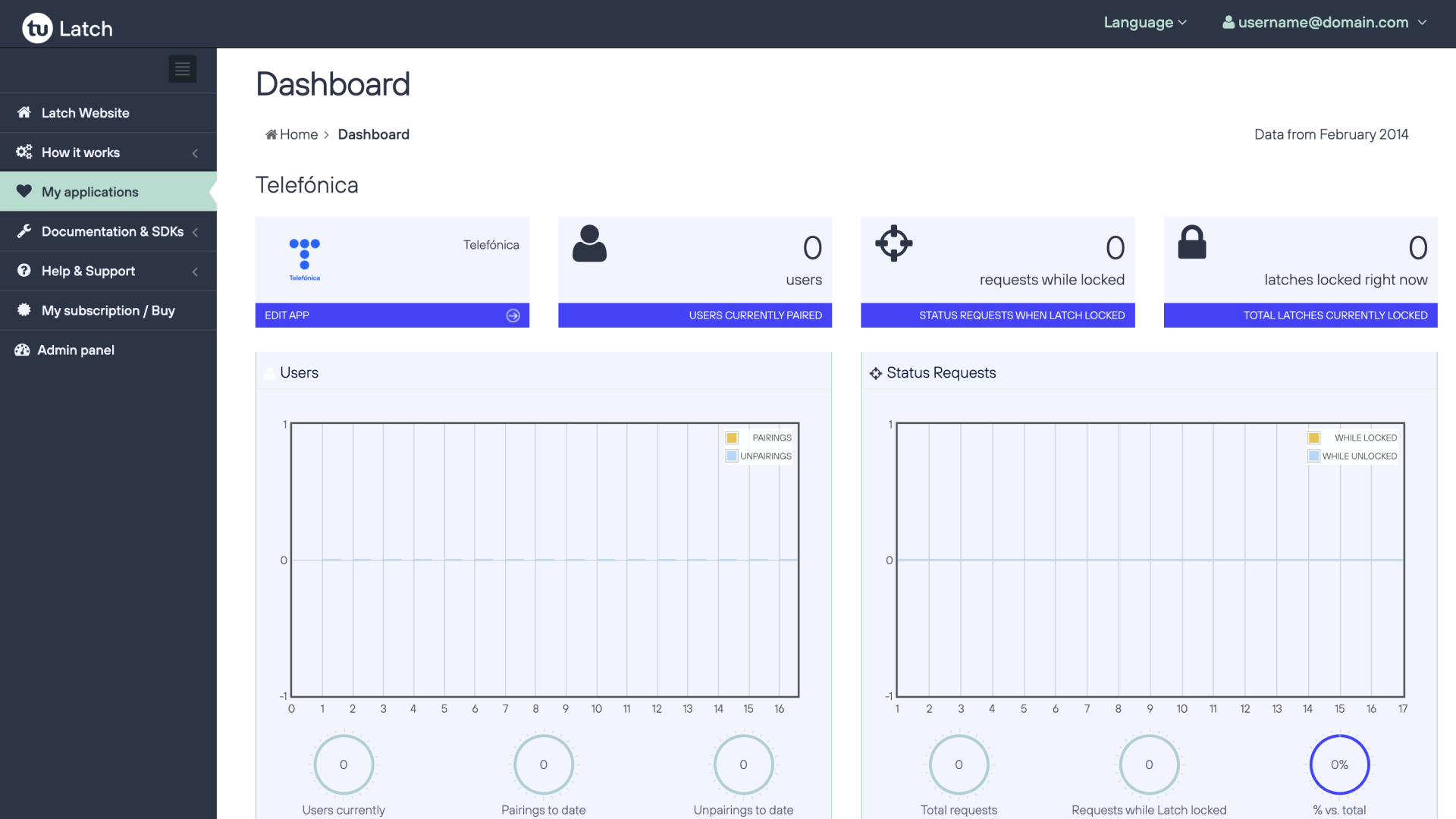Click the status requests crosshair icon
The height and width of the screenshot is (819, 1456).
click(892, 243)
